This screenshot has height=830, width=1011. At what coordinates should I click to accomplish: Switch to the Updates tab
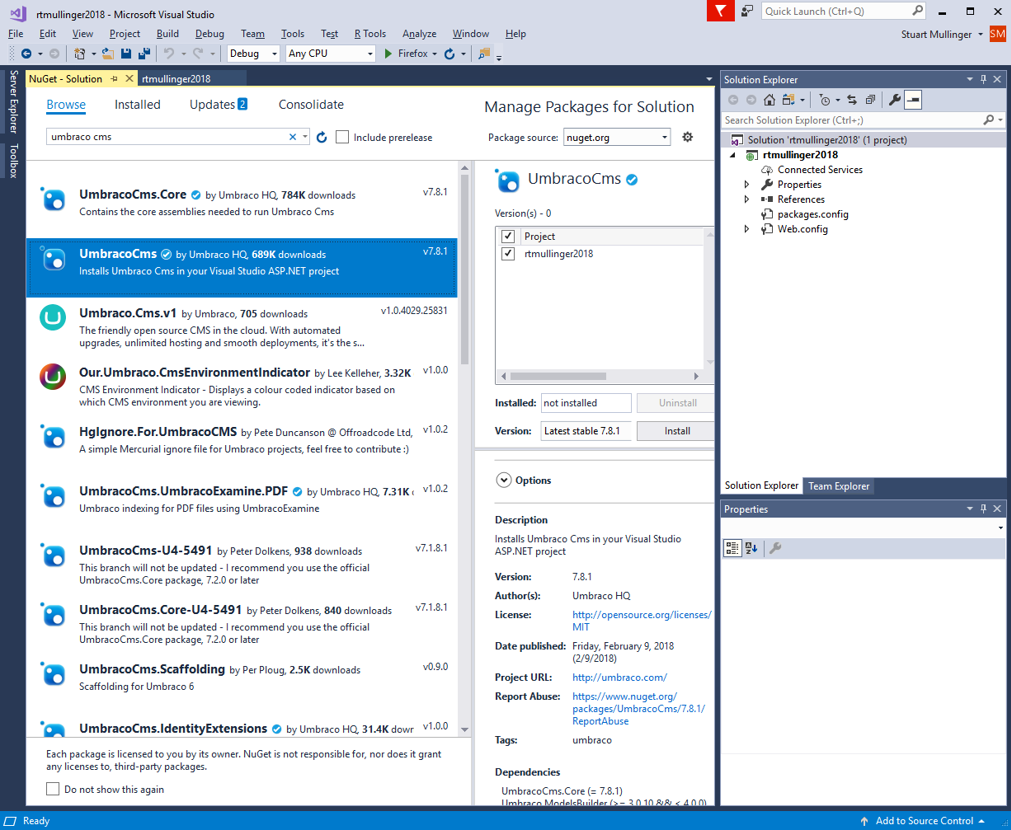(218, 104)
